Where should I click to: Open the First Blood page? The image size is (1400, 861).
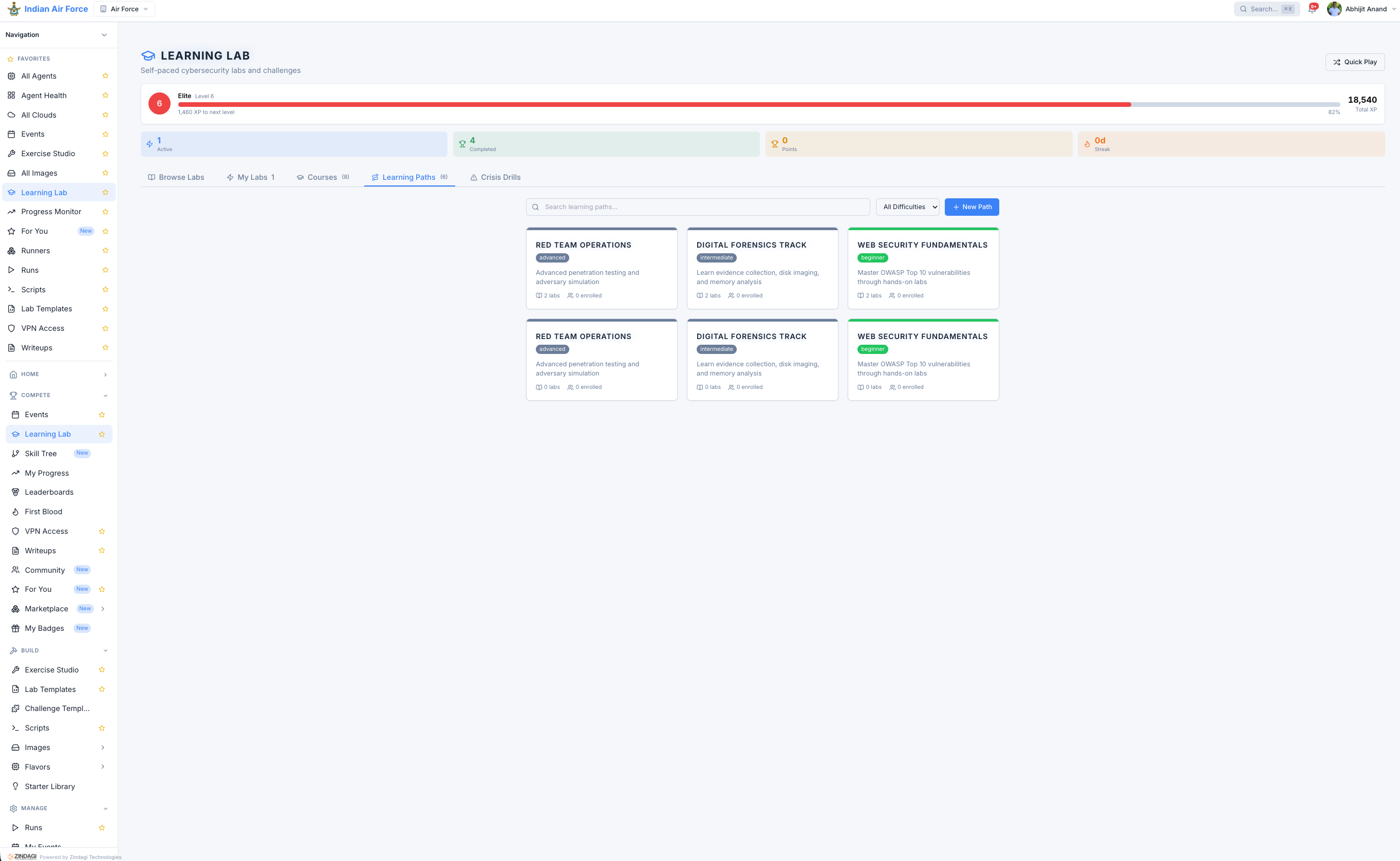coord(43,511)
